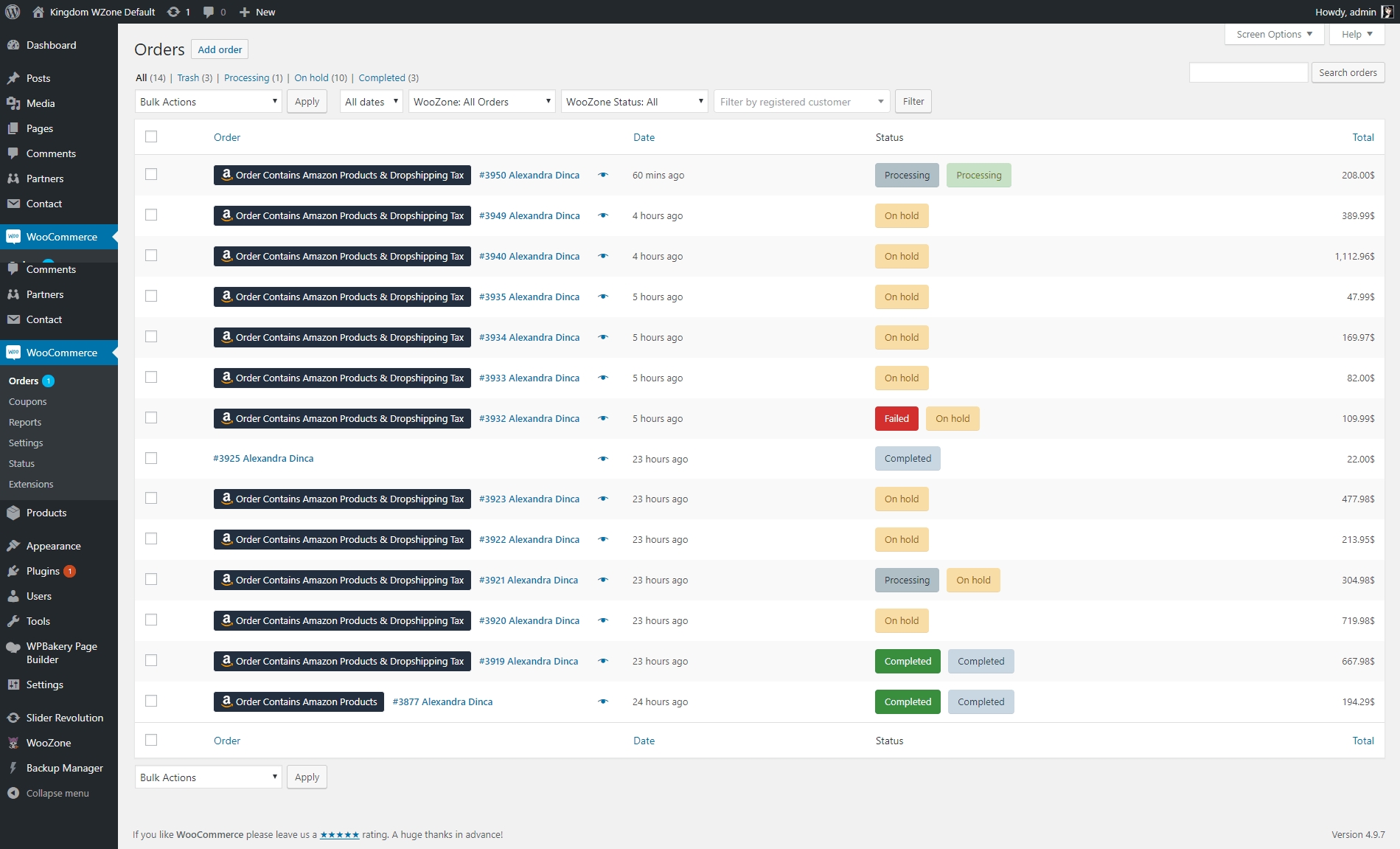The height and width of the screenshot is (849, 1400).
Task: Click the Search orders button
Action: [1348, 72]
